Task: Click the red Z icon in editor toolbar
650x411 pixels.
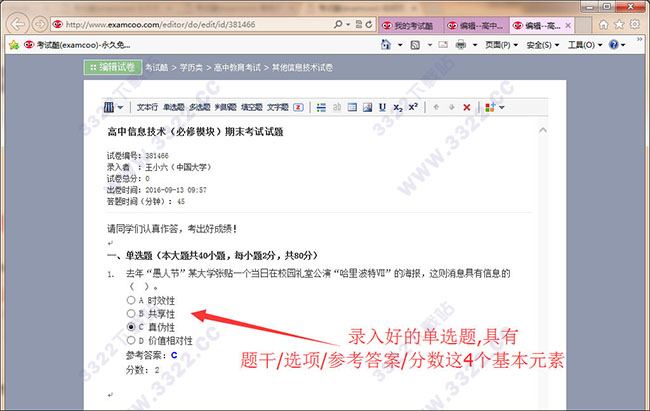Action: [298, 107]
